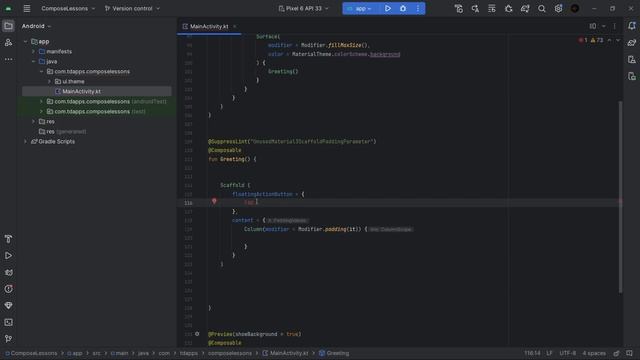Run the app with the play button
This screenshot has height=360, width=640.
click(x=388, y=8)
